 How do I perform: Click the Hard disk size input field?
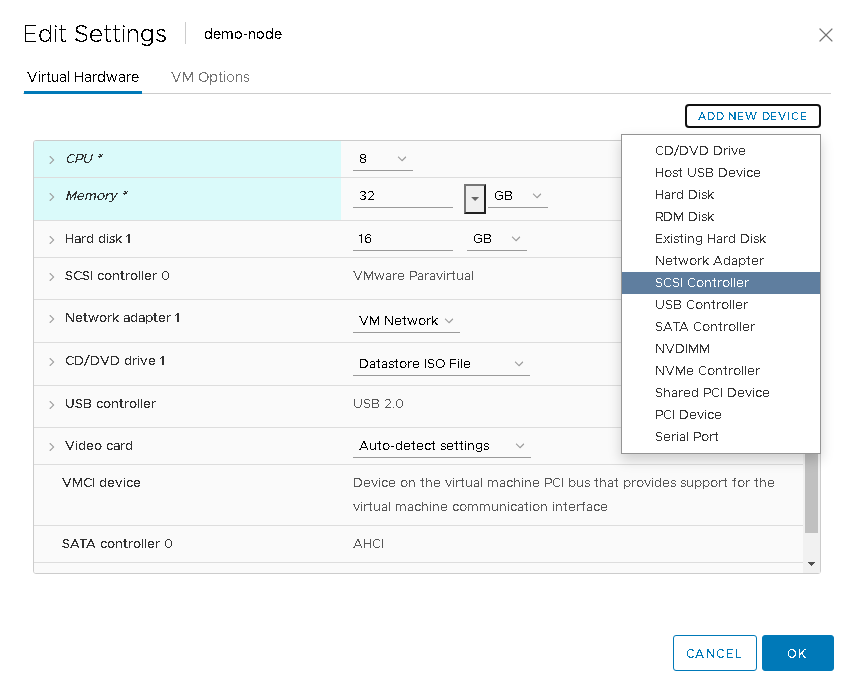[402, 239]
